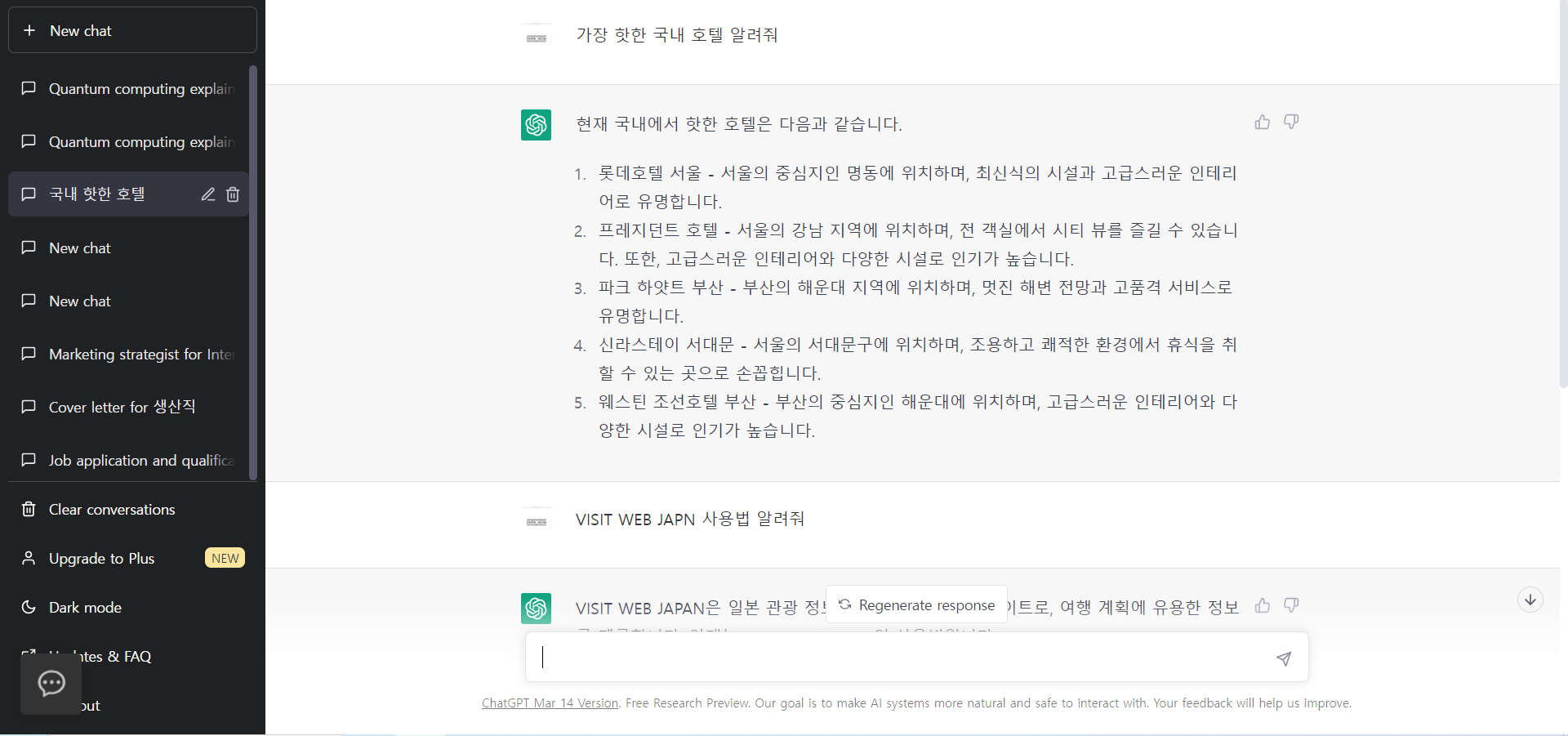Open ChatGPT Mar 14 Version link
The height and width of the screenshot is (736, 1568).
click(550, 703)
